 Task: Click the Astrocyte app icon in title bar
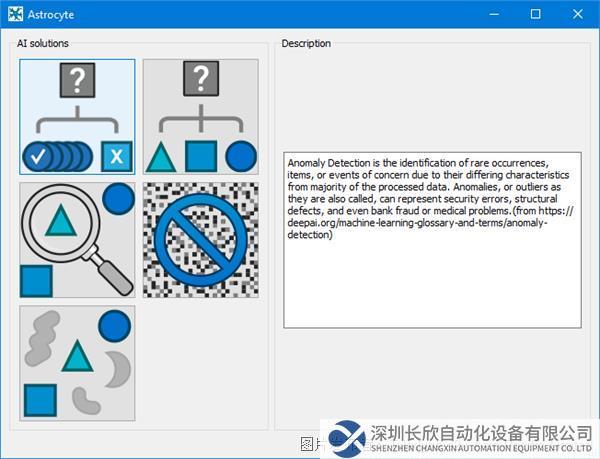pos(15,15)
